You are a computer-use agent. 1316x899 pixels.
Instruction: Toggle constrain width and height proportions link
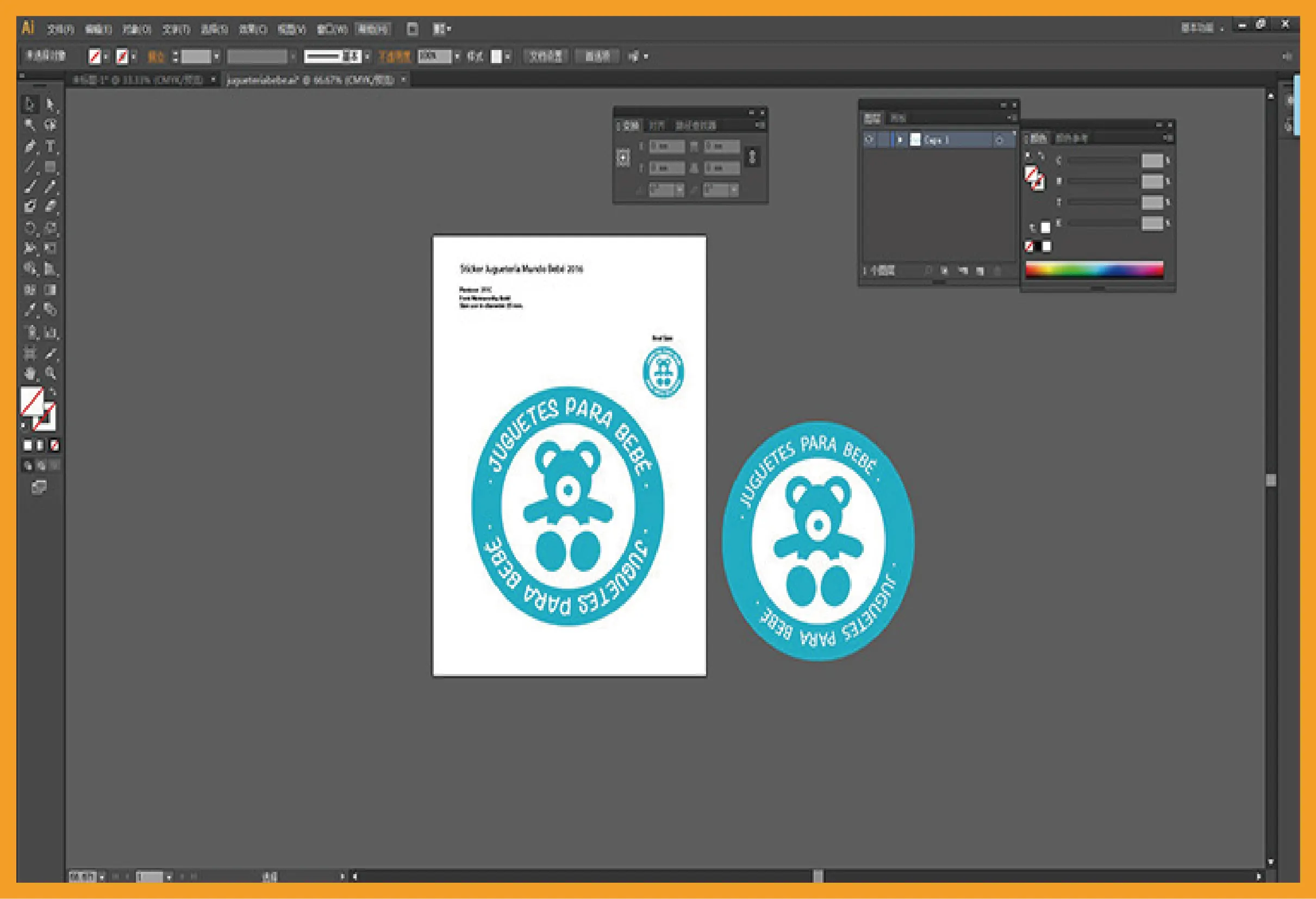click(752, 157)
